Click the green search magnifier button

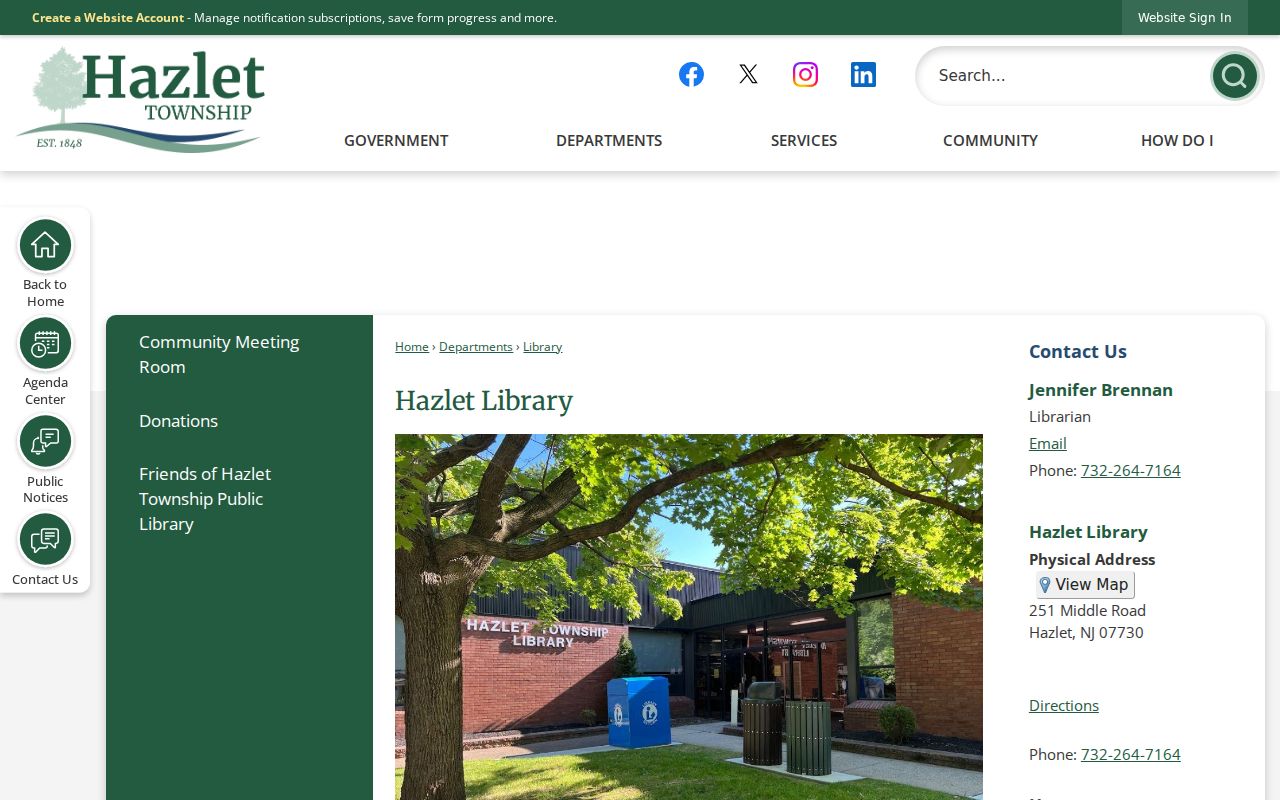[x=1234, y=76]
